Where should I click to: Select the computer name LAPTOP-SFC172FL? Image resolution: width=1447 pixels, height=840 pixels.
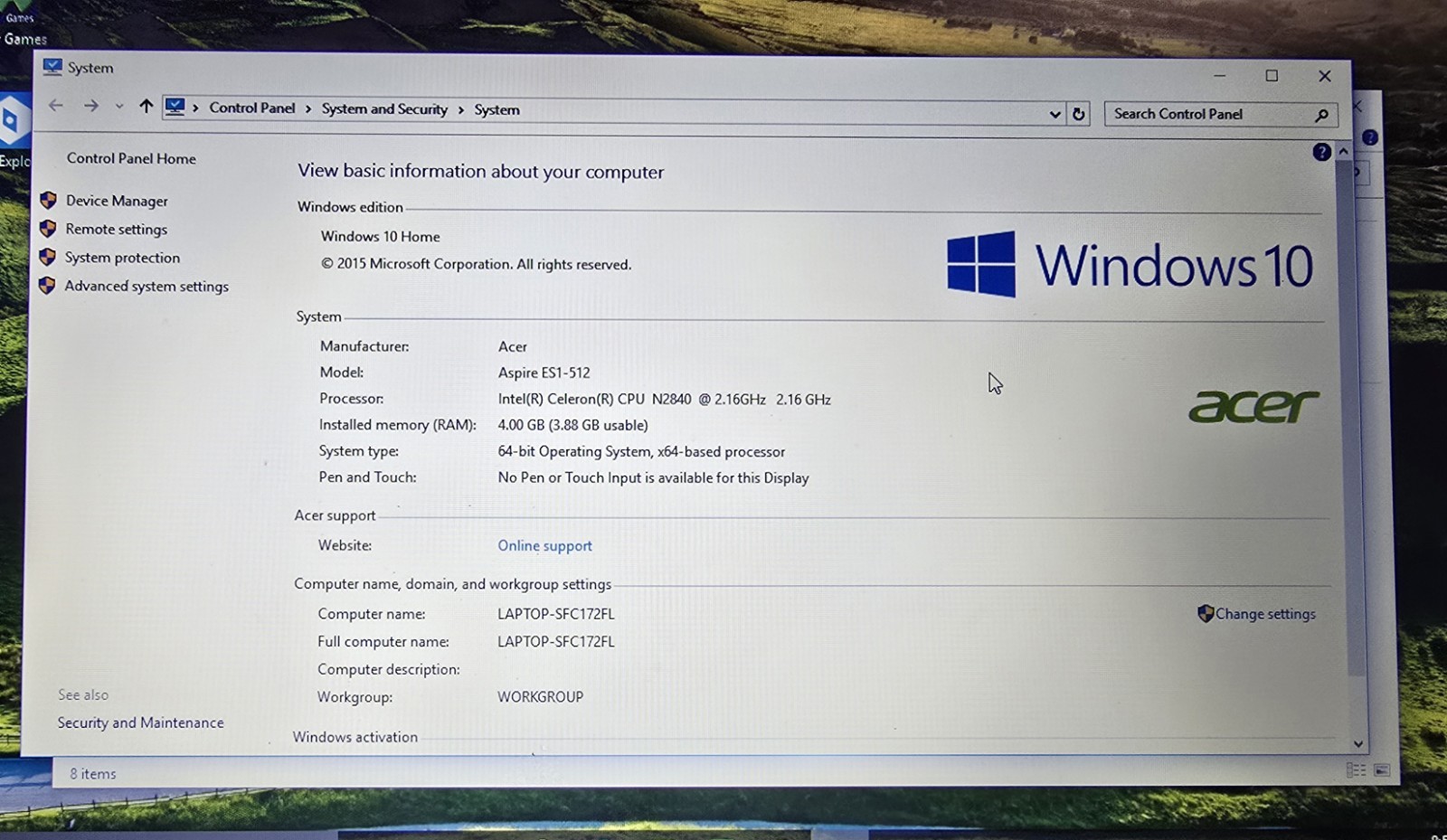click(x=555, y=614)
